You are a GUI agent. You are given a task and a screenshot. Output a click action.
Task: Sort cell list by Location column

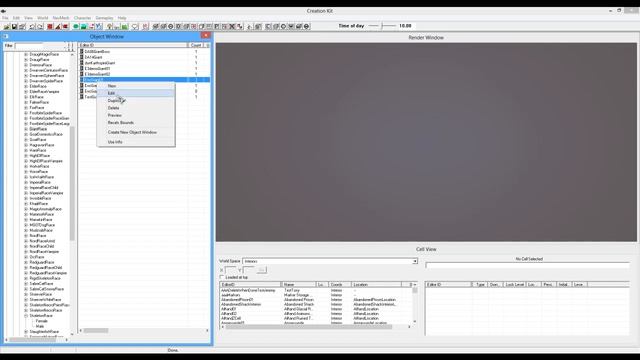click(376, 284)
